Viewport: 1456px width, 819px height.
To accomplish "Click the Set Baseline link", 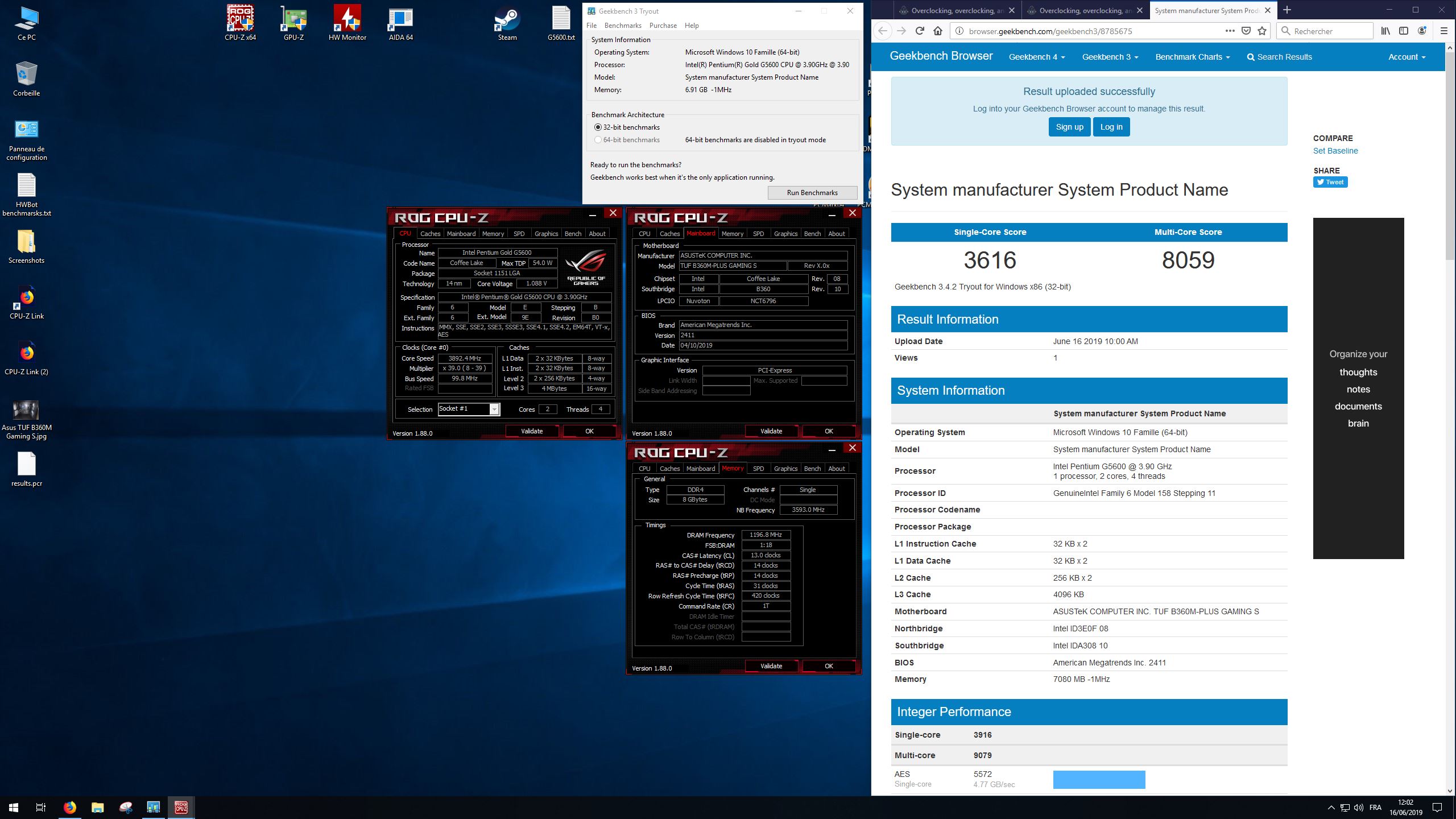I will click(1335, 151).
